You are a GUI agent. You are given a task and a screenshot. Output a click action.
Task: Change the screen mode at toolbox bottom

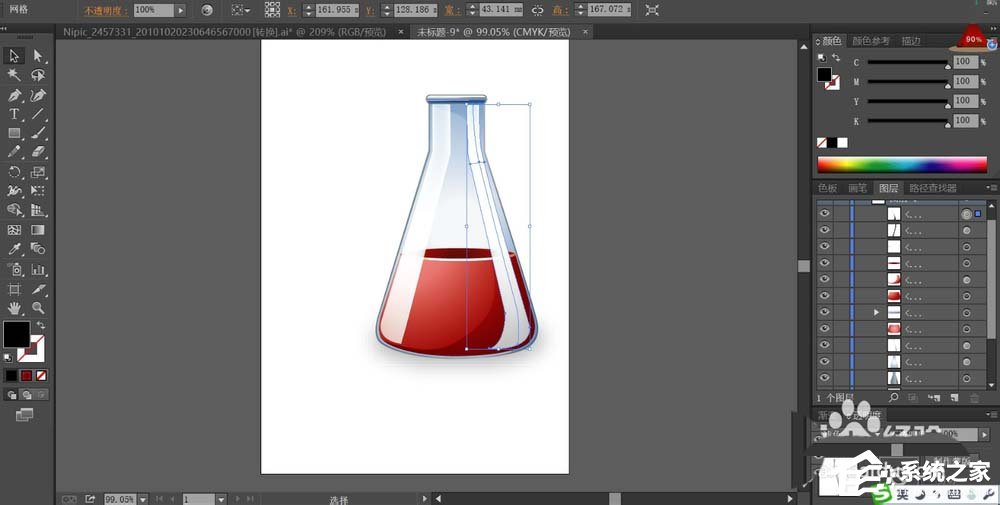24,415
